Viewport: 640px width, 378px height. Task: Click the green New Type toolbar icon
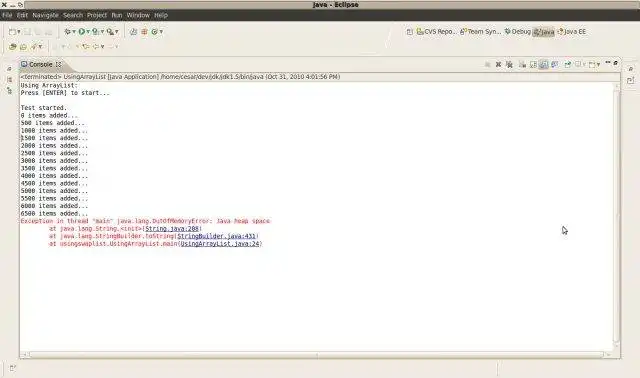(x=154, y=31)
